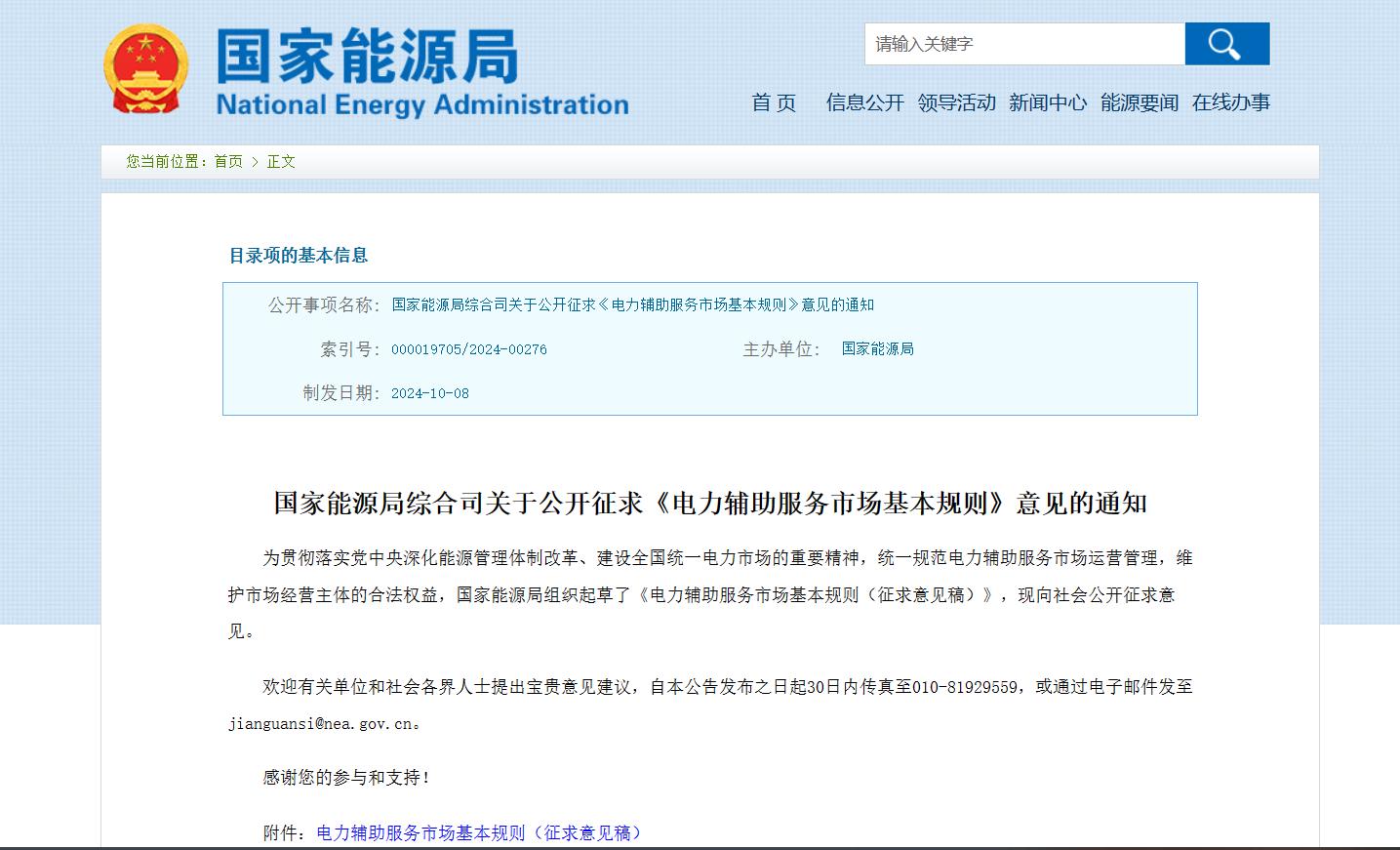The height and width of the screenshot is (850, 1400).
Task: Click the issue date 2024-10-08
Action: [x=430, y=393]
